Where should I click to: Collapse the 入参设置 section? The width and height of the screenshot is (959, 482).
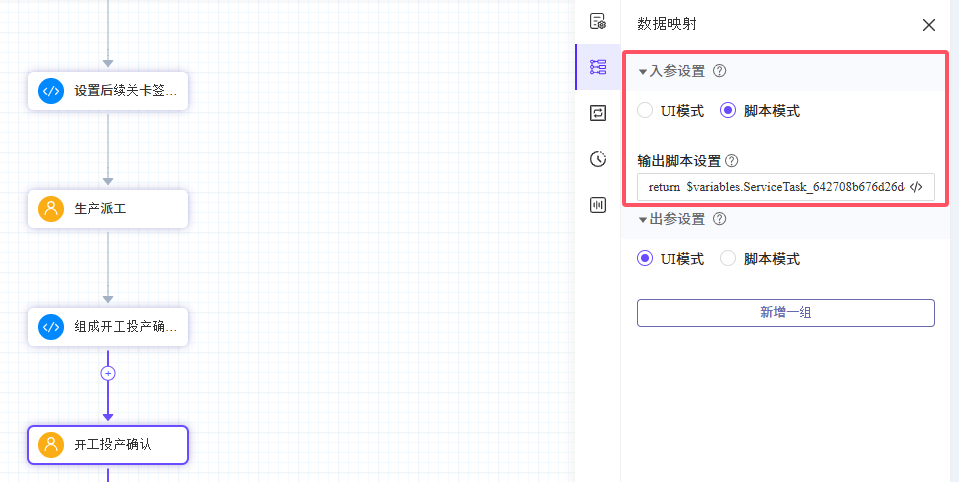point(643,72)
